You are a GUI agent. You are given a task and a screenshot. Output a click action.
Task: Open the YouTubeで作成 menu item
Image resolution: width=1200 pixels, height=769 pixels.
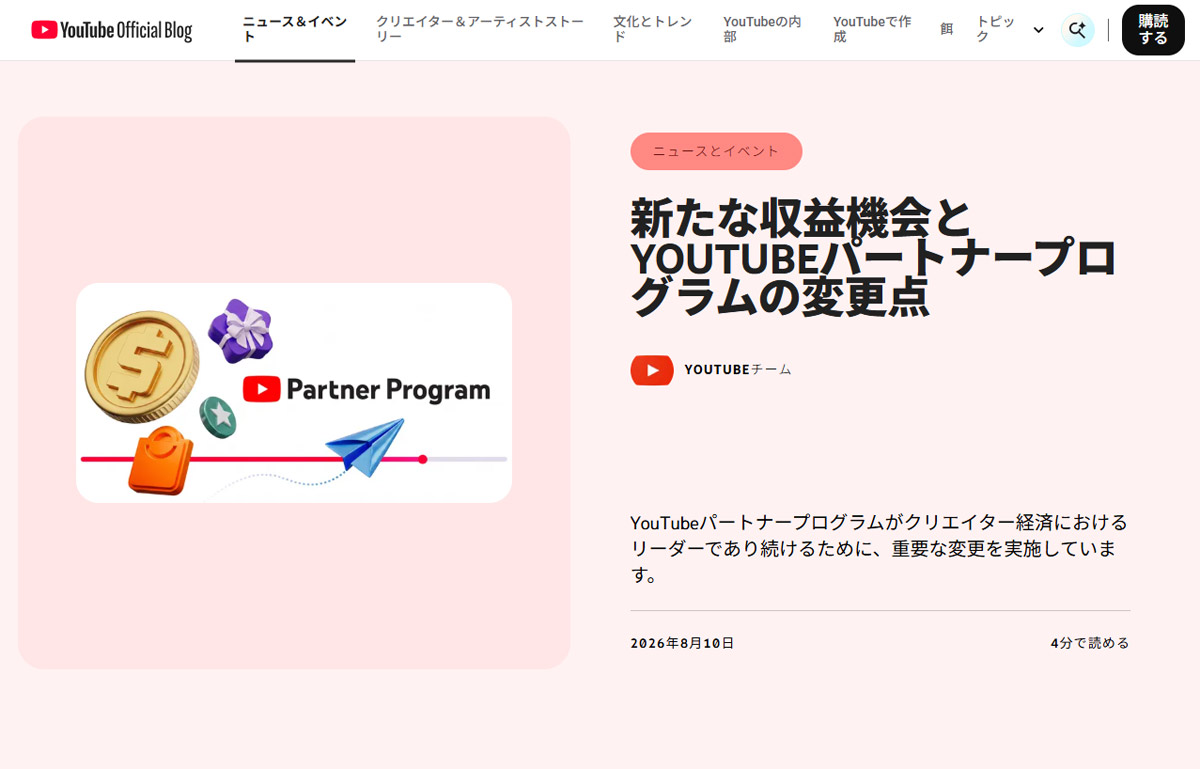[x=872, y=30]
